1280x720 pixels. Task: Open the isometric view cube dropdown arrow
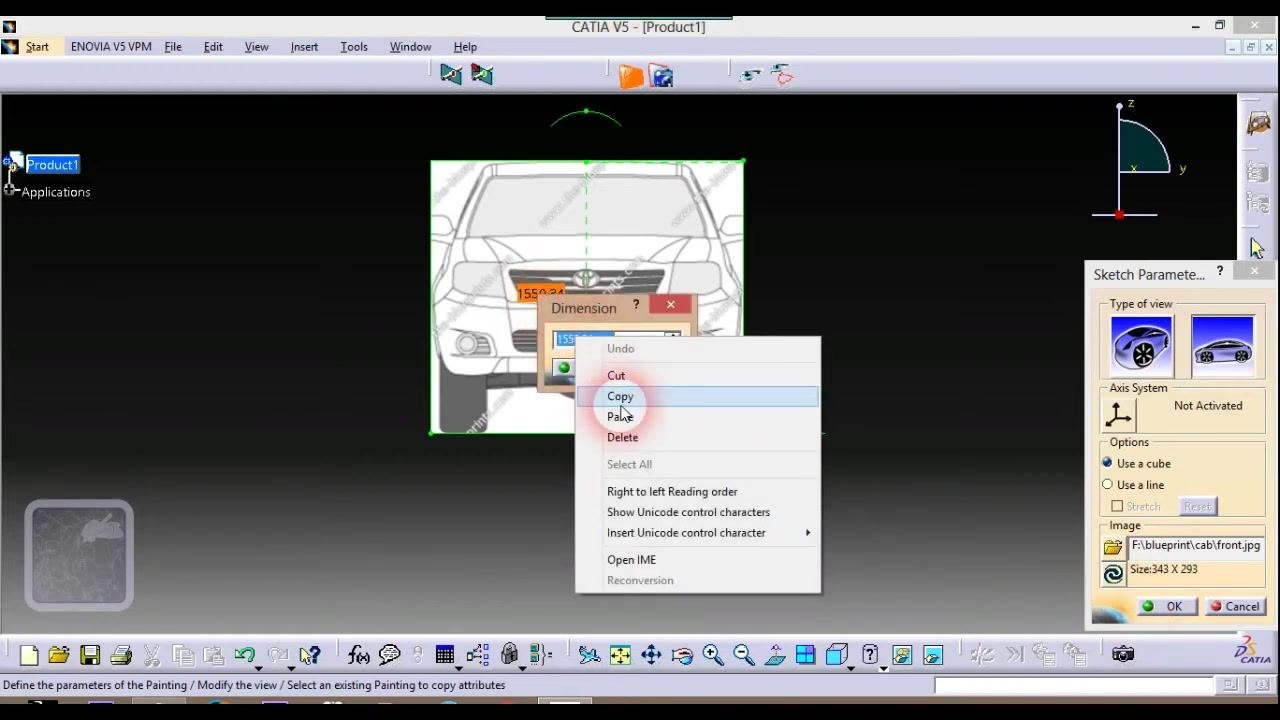(851, 668)
